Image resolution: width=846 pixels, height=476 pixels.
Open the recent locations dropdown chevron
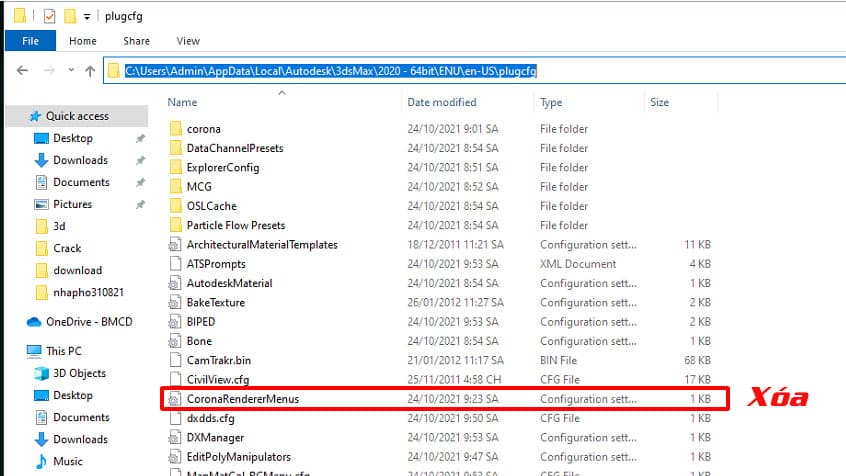click(69, 71)
